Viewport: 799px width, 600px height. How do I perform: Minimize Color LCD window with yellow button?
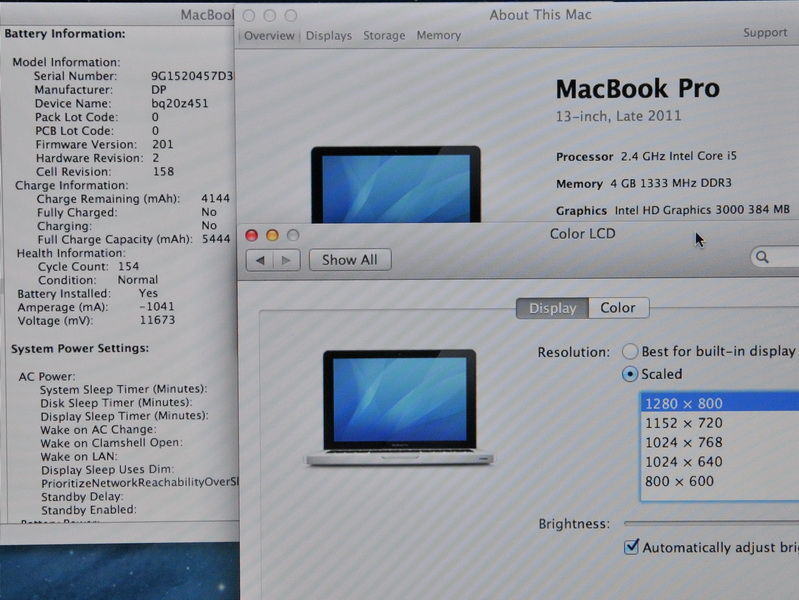click(x=272, y=235)
